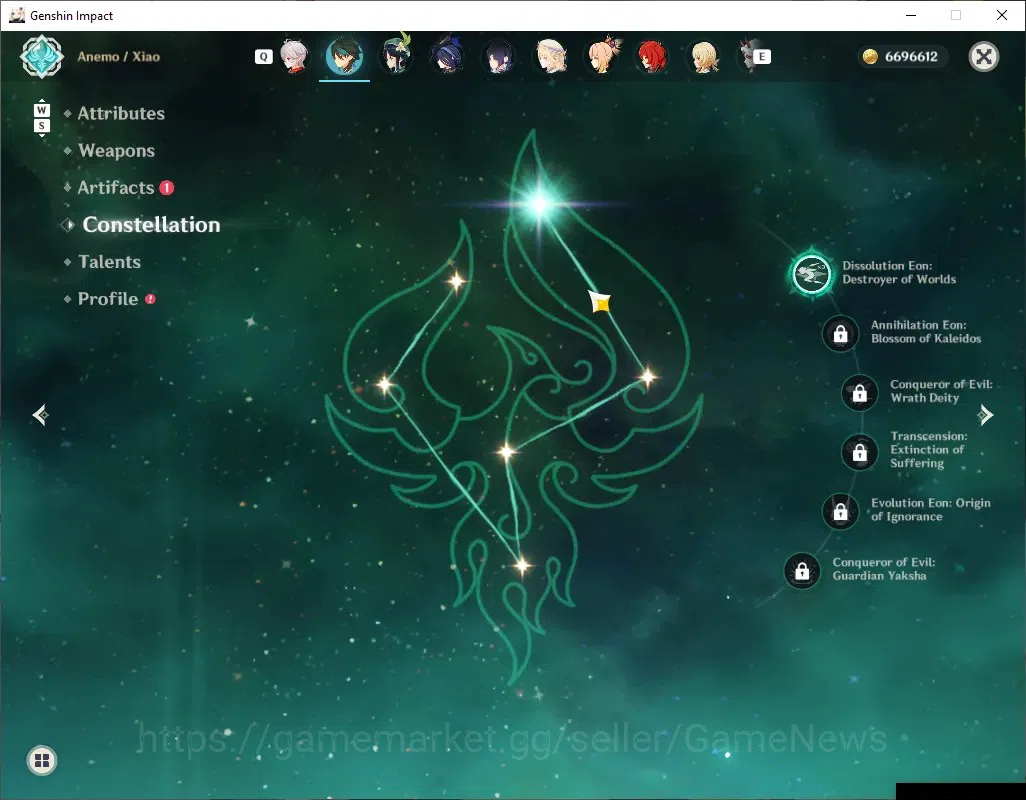Click the 'Anemo / Xiao' title text

[118, 56]
